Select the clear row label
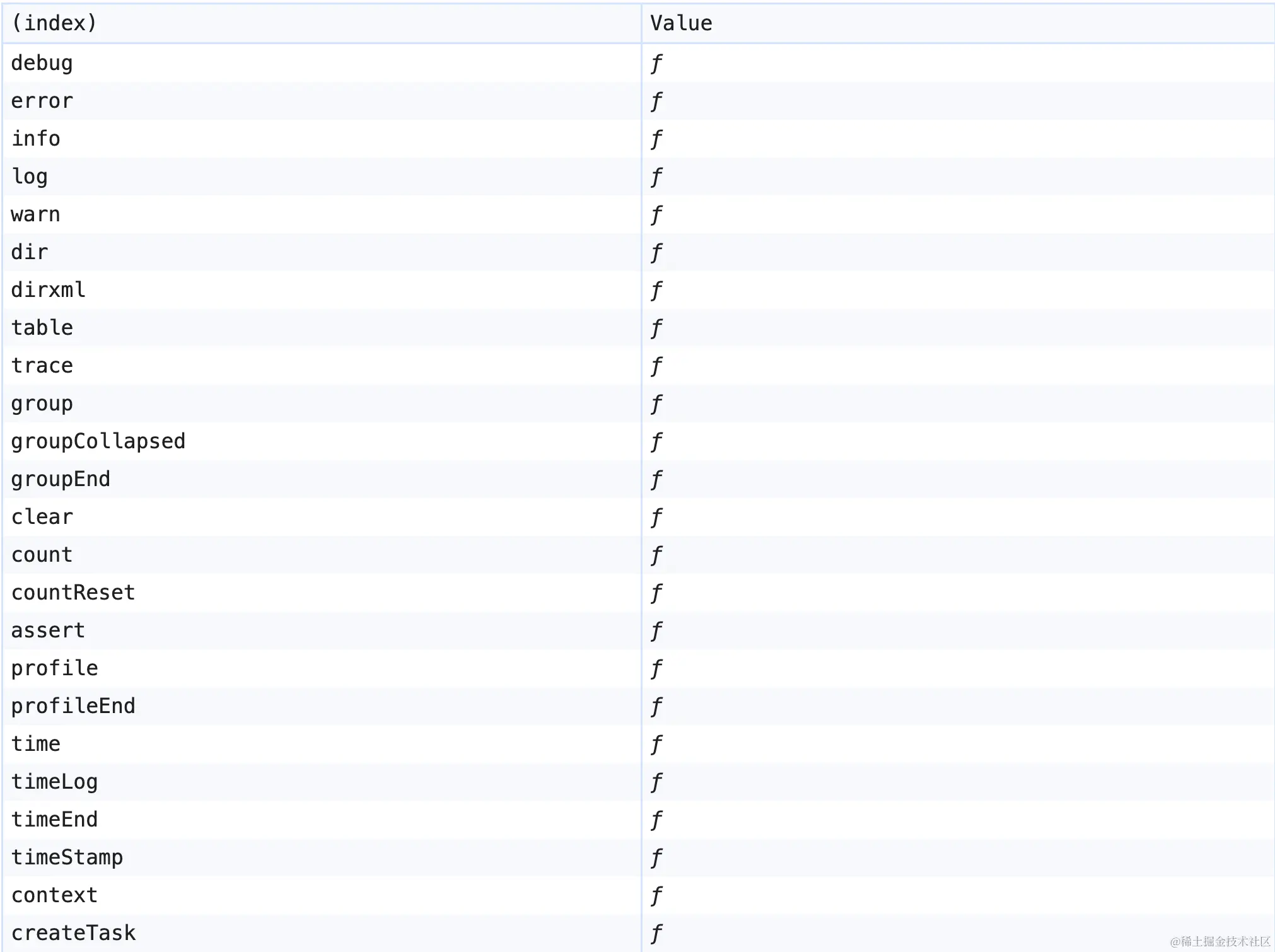 coord(42,517)
